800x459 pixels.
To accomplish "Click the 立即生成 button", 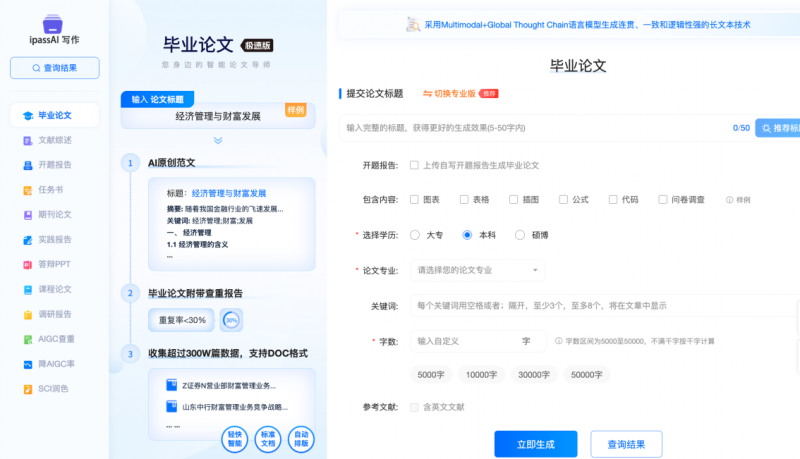I will click(536, 444).
